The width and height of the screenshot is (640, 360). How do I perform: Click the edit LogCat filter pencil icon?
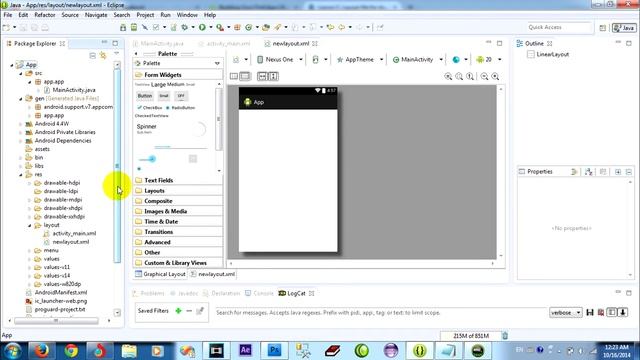(200, 311)
